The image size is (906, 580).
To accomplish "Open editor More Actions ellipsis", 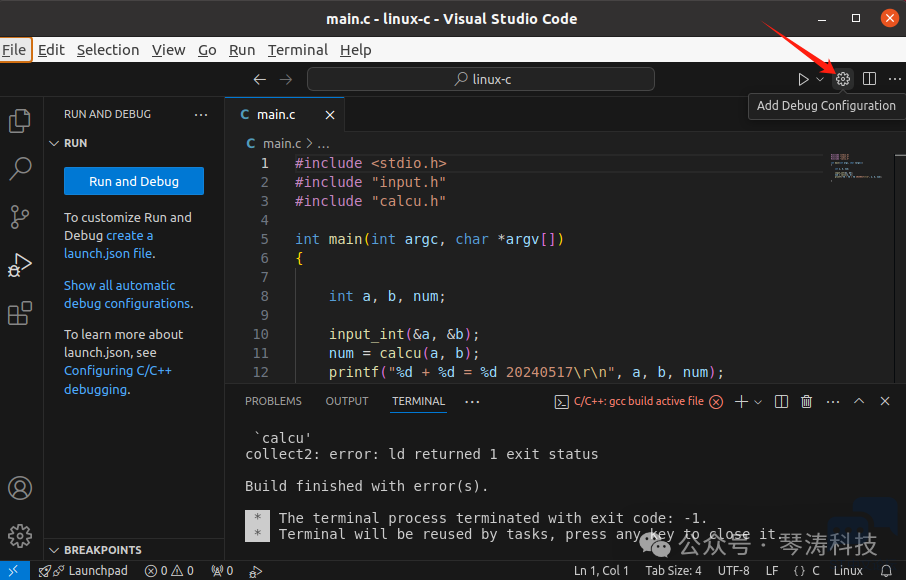I will 894,79.
